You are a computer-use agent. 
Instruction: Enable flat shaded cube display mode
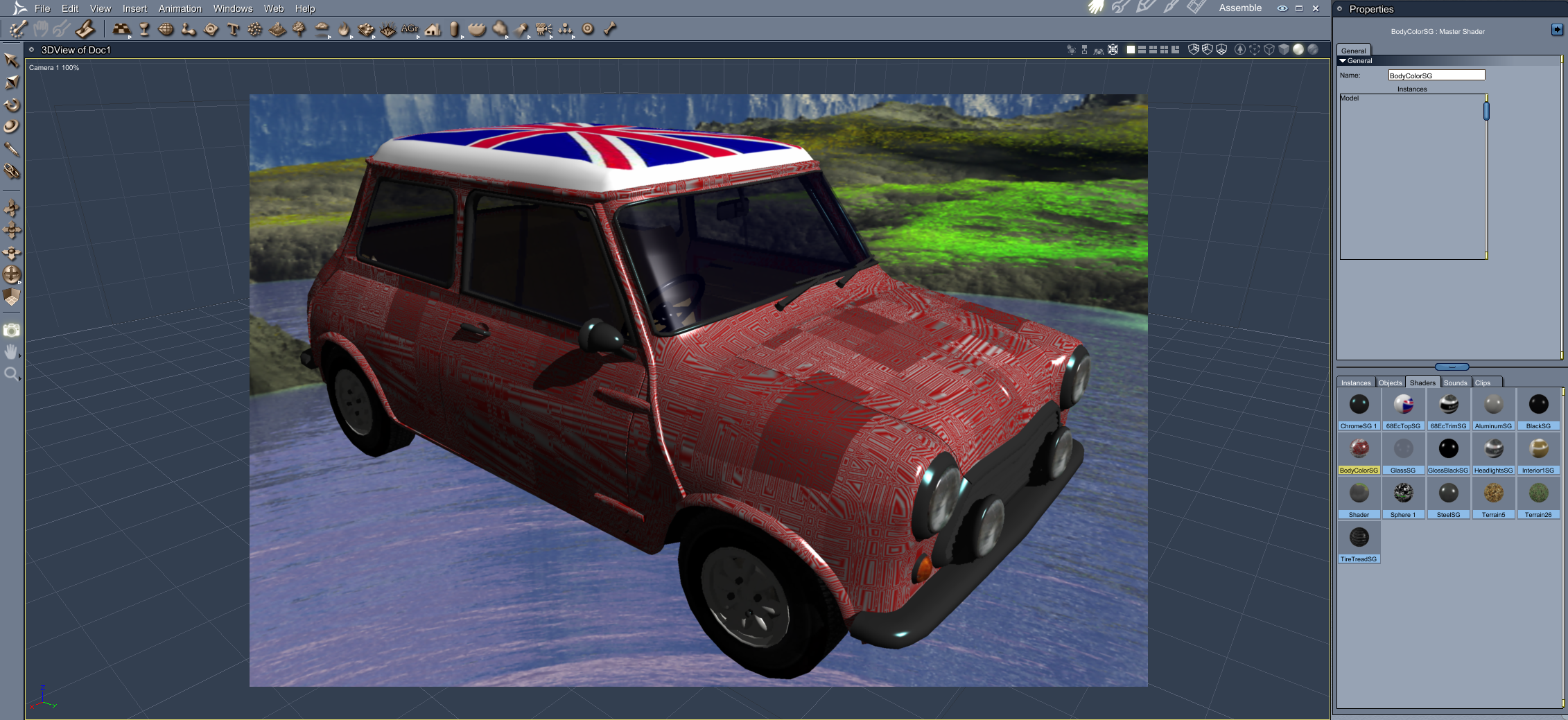pyautogui.click(x=1284, y=50)
